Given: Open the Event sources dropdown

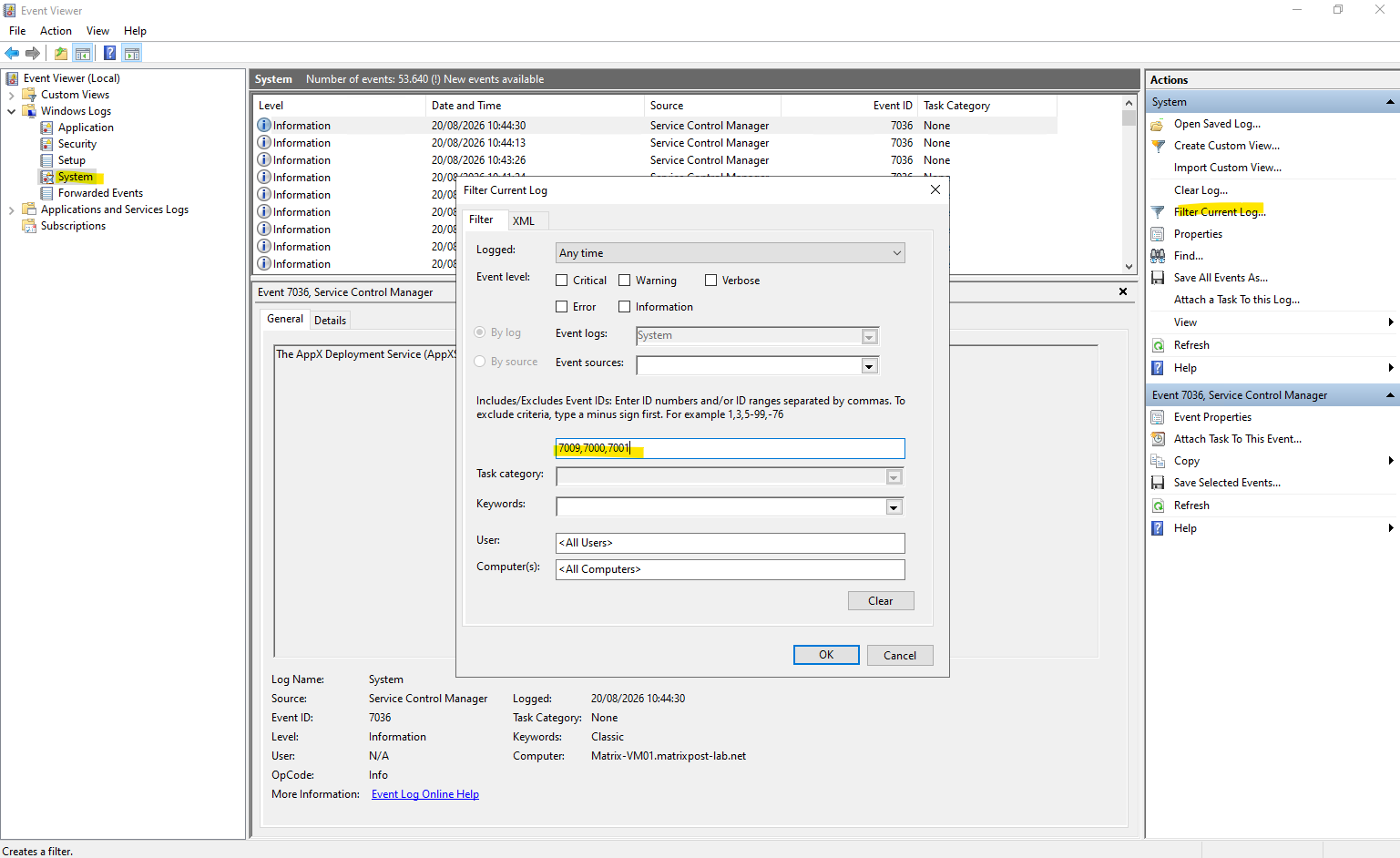Looking at the screenshot, I should pyautogui.click(x=869, y=366).
